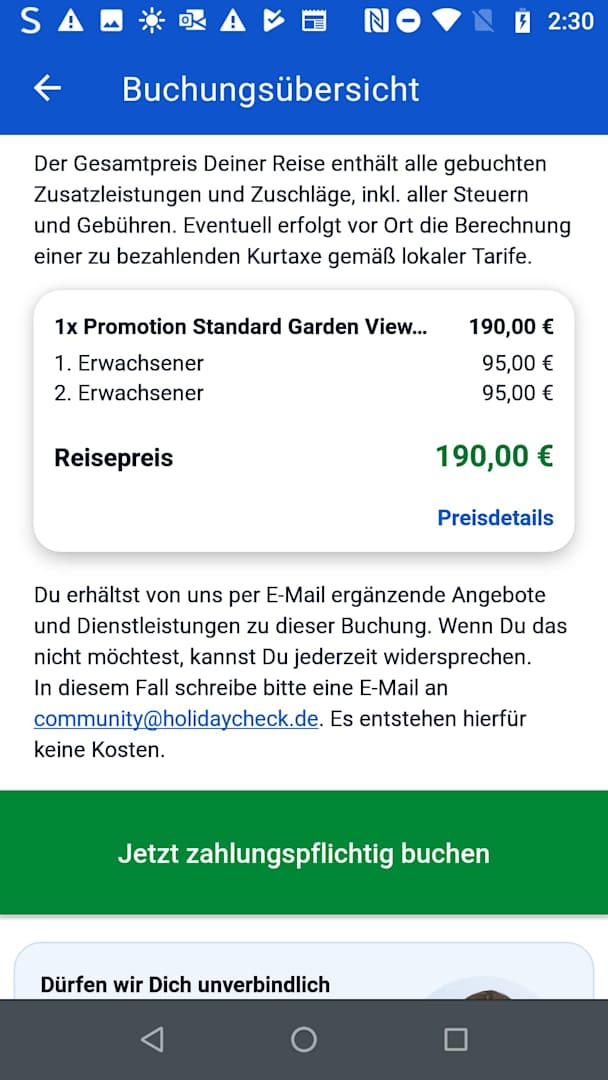Tap the NFC status icon

(376, 20)
